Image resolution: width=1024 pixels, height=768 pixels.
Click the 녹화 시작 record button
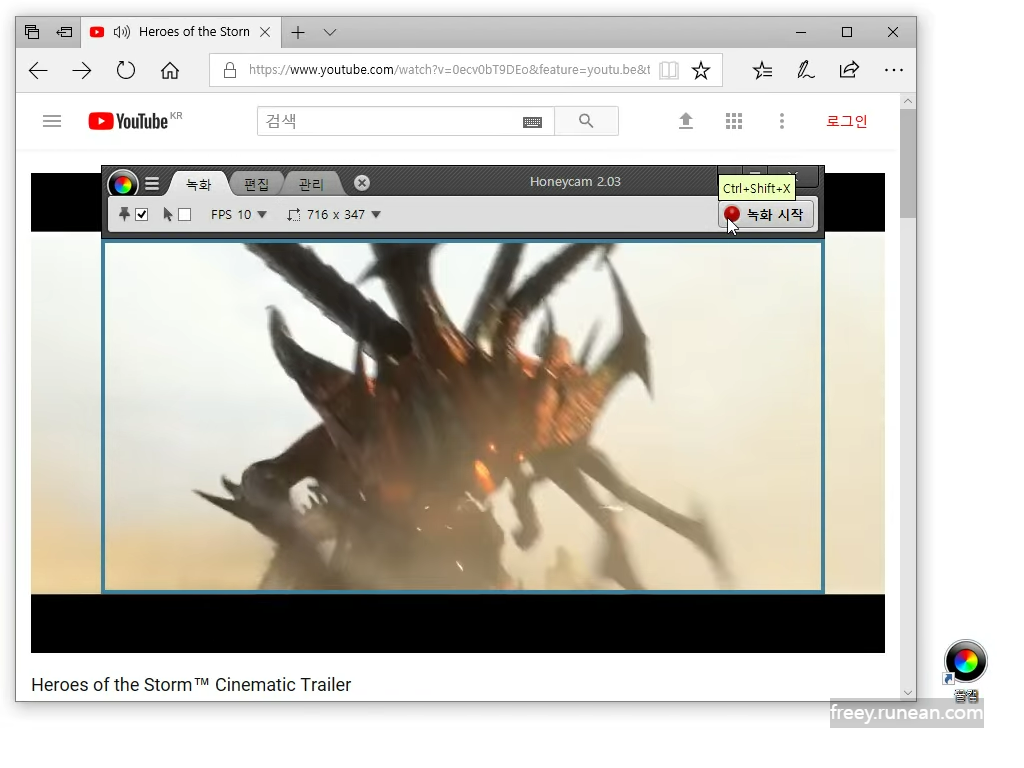[767, 215]
